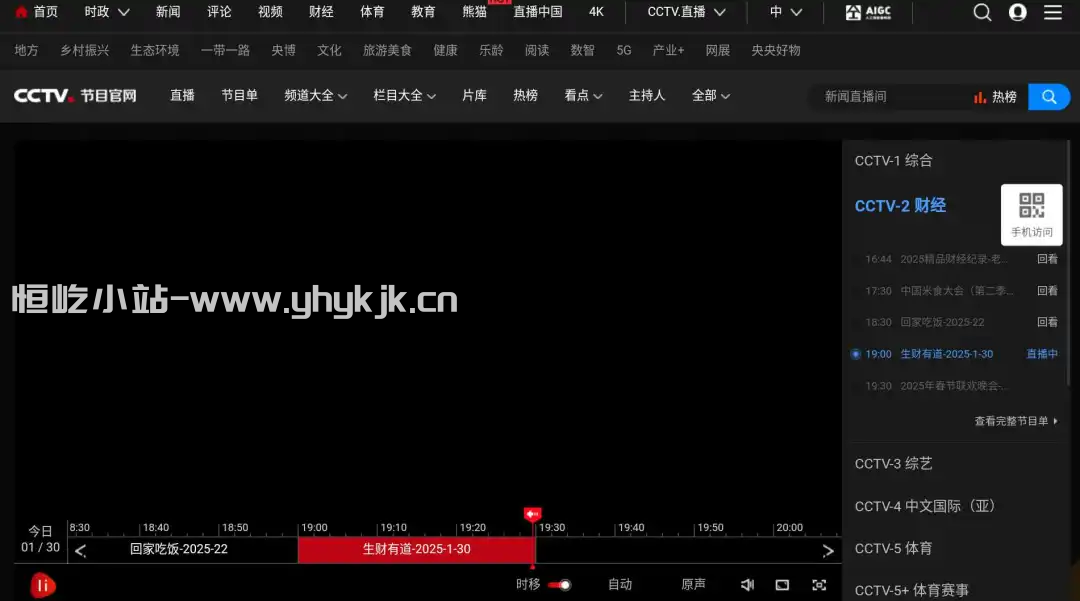Click 回看 for 18:30 回家吃饭
Screen dimensions: 1080x601
[1048, 322]
